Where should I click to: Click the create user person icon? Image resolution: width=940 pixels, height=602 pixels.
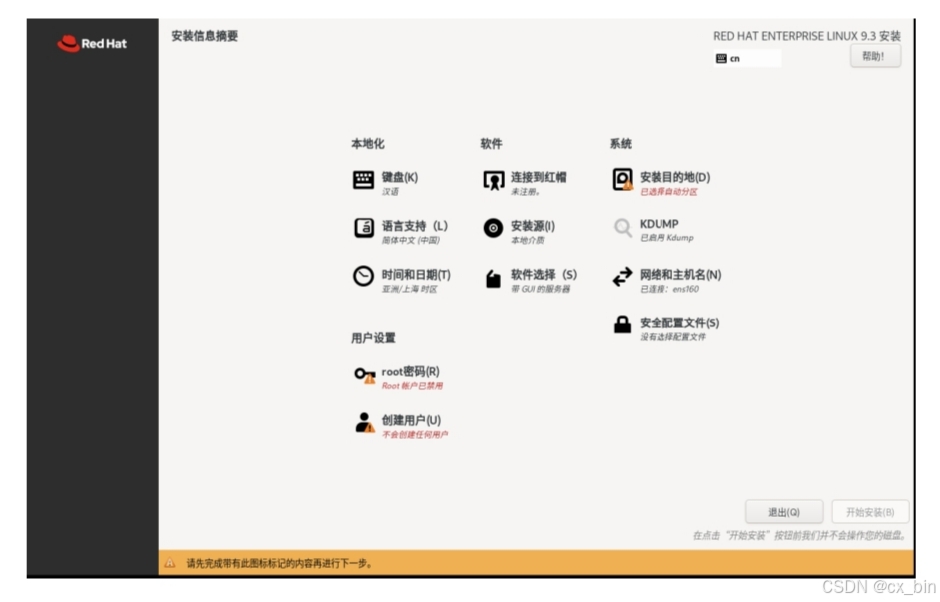tap(364, 423)
